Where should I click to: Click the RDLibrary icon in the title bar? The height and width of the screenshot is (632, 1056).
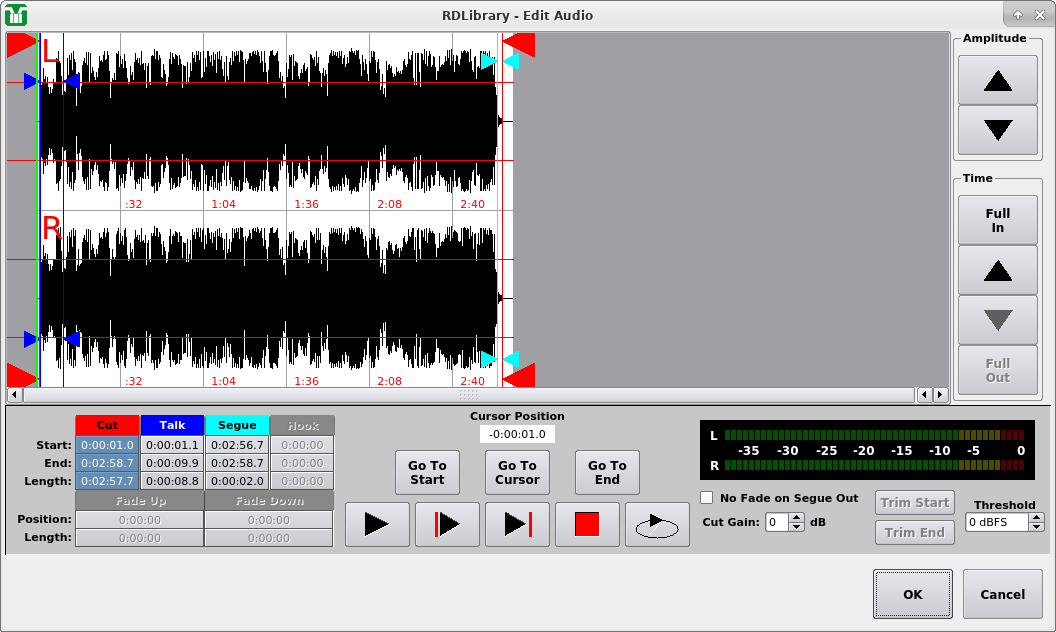click(15, 15)
